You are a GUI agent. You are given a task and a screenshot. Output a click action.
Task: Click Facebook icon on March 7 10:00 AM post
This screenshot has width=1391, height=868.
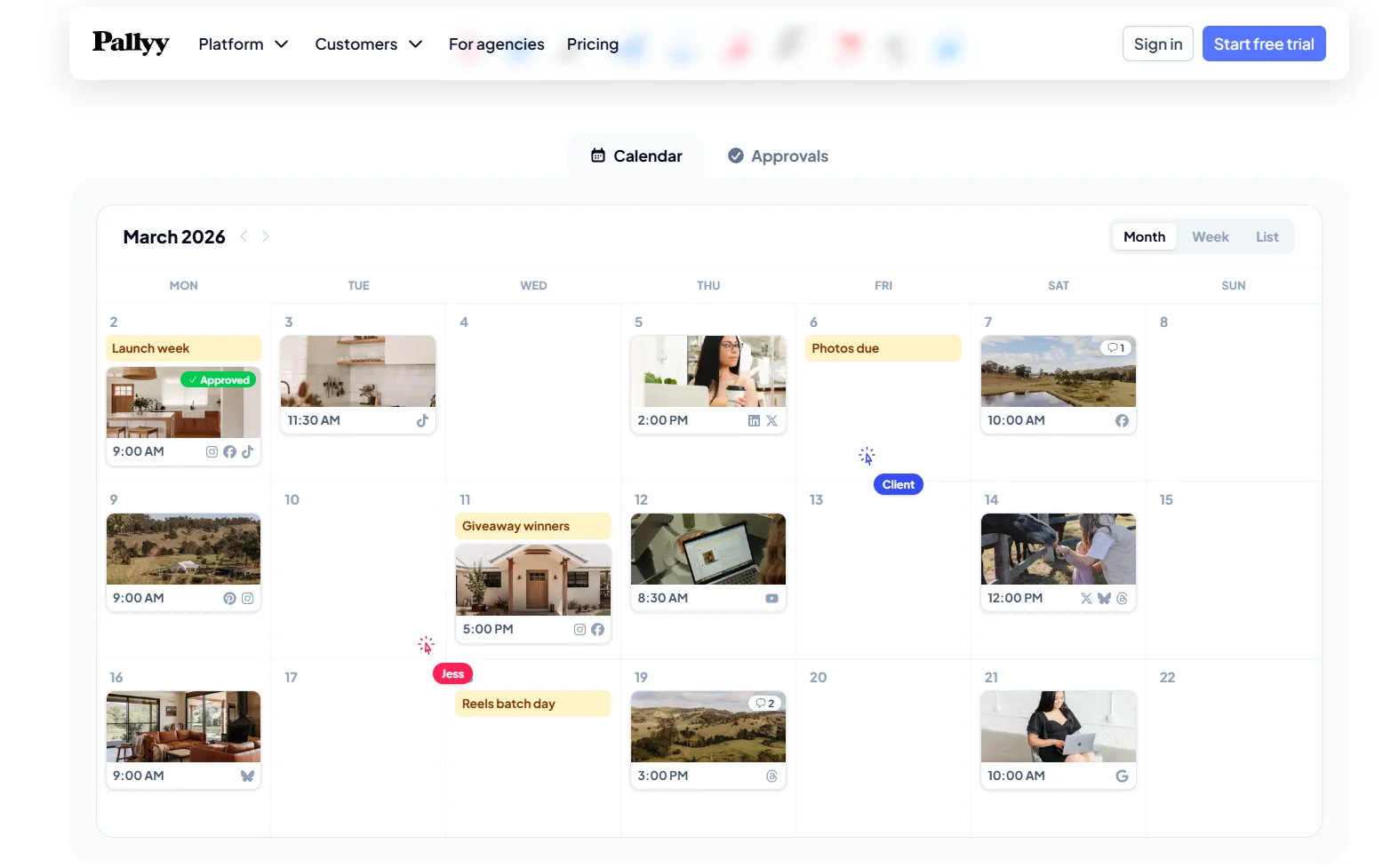pyautogui.click(x=1122, y=420)
